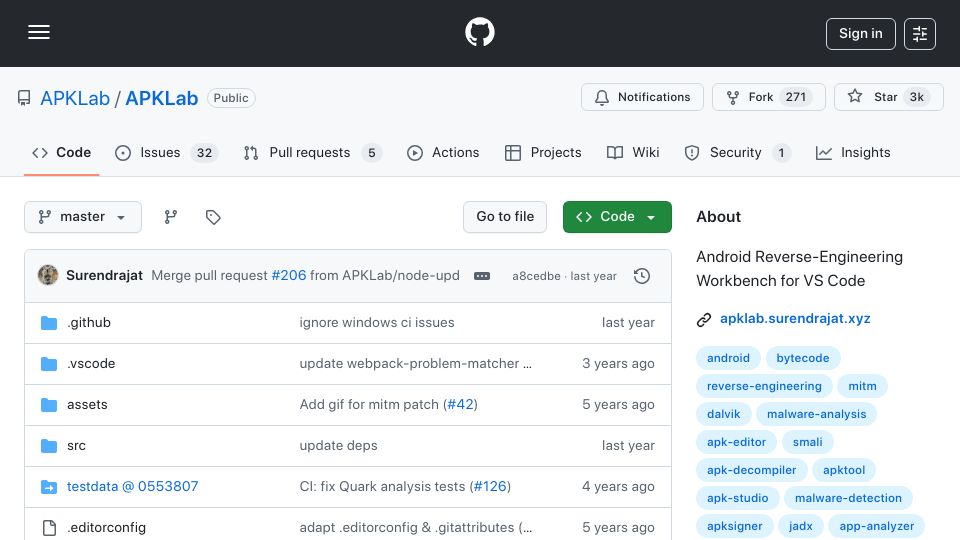Click the 'update webpack-problem-matcher' commit message
Viewport: 960px width, 540px height.
coord(415,364)
